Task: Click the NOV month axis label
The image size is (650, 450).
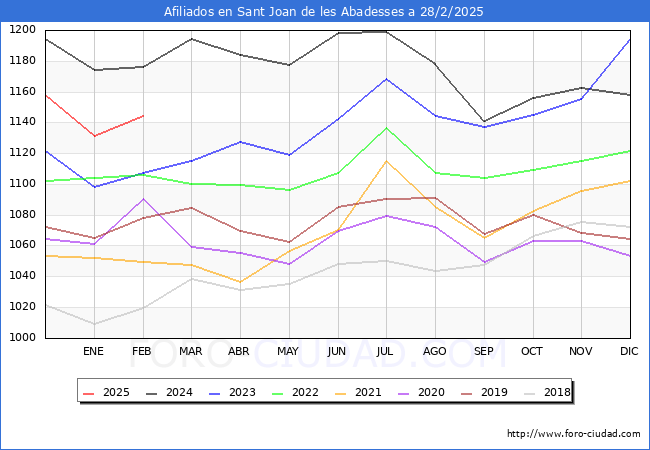Action: (581, 351)
